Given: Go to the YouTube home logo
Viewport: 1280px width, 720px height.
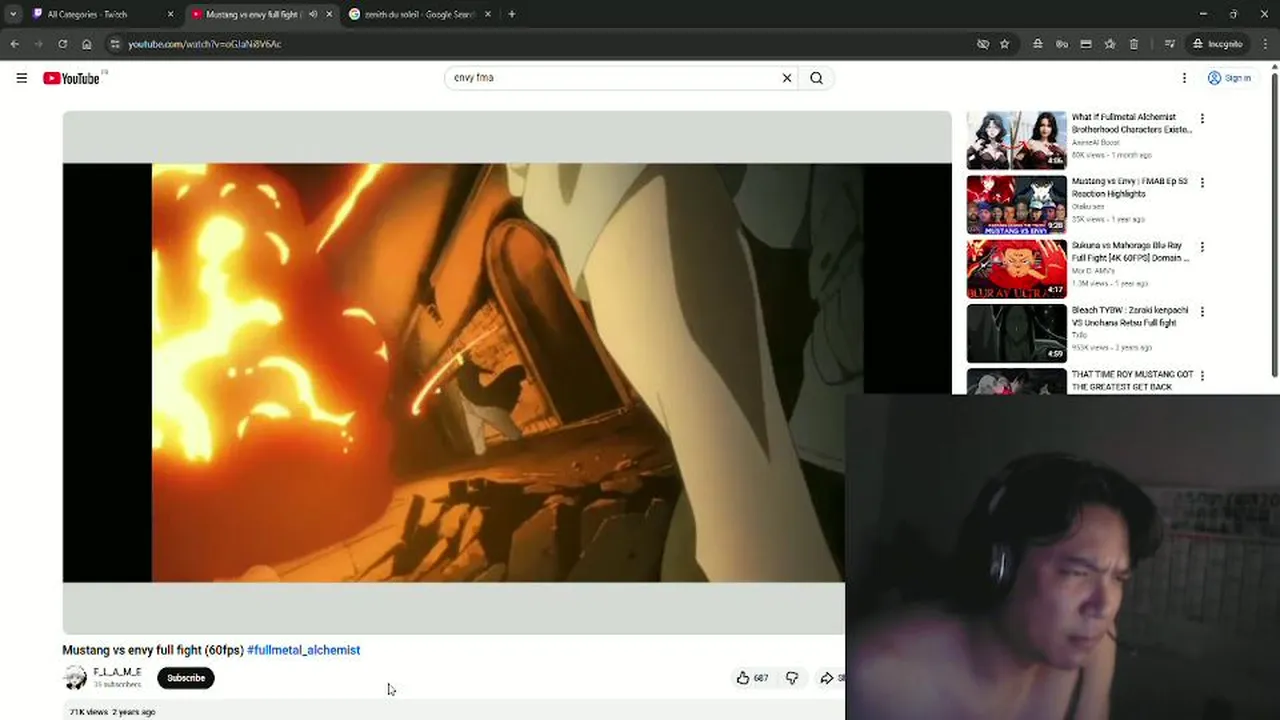Looking at the screenshot, I should (x=71, y=78).
